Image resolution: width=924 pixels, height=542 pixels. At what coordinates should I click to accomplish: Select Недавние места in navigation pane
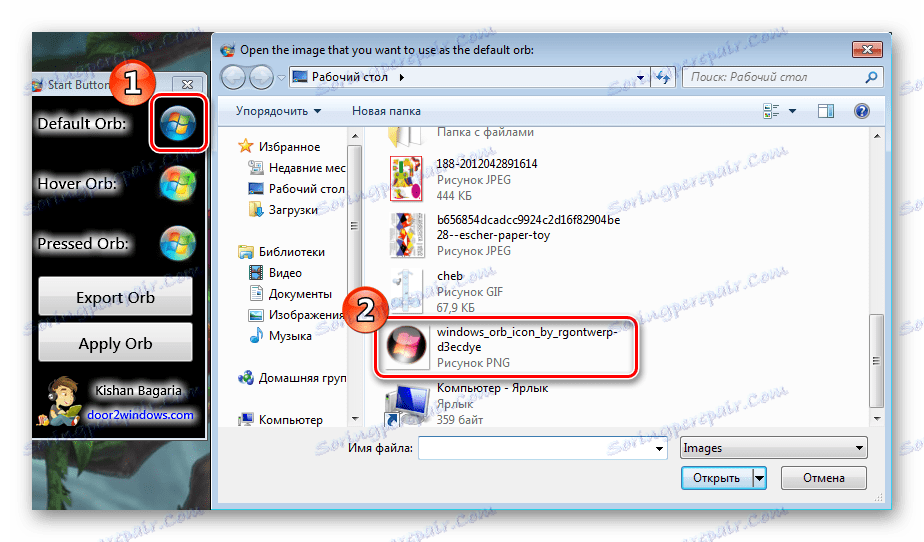click(x=306, y=168)
